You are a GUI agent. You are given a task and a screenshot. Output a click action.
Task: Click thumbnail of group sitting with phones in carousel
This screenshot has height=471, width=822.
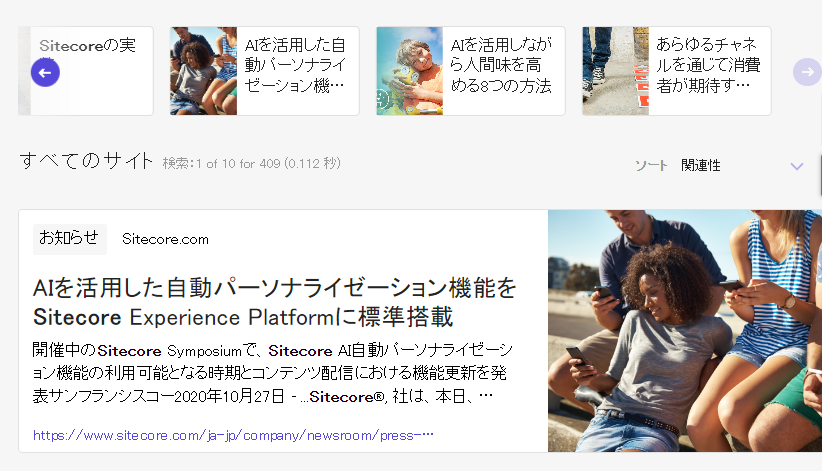203,71
